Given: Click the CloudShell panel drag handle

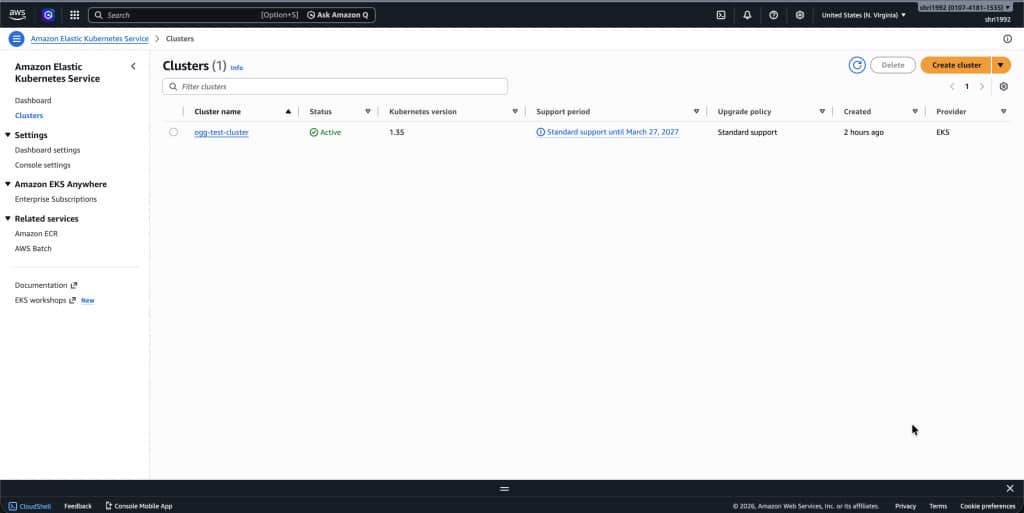Looking at the screenshot, I should 504,488.
